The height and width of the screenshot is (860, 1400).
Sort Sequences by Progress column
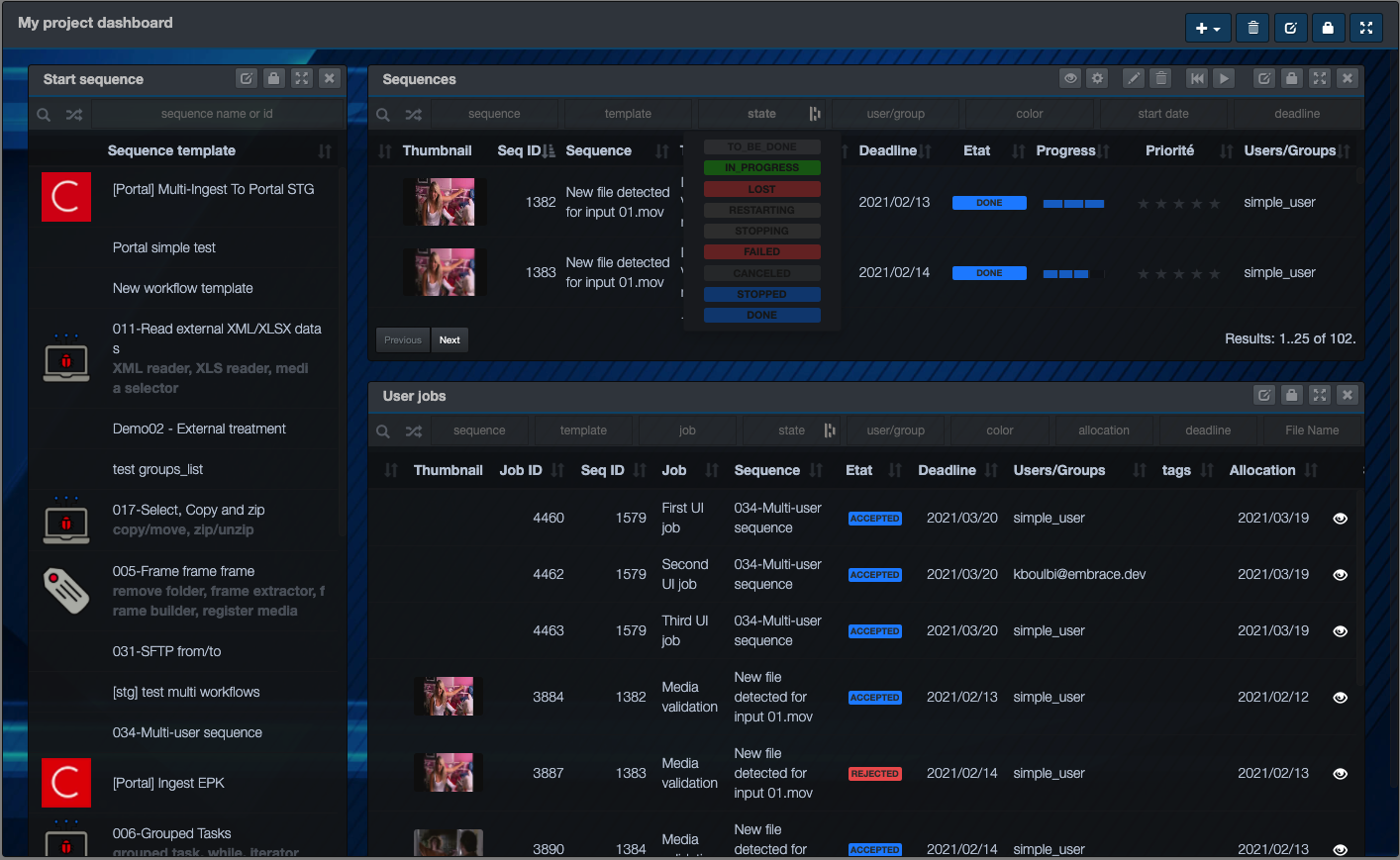click(x=1104, y=151)
